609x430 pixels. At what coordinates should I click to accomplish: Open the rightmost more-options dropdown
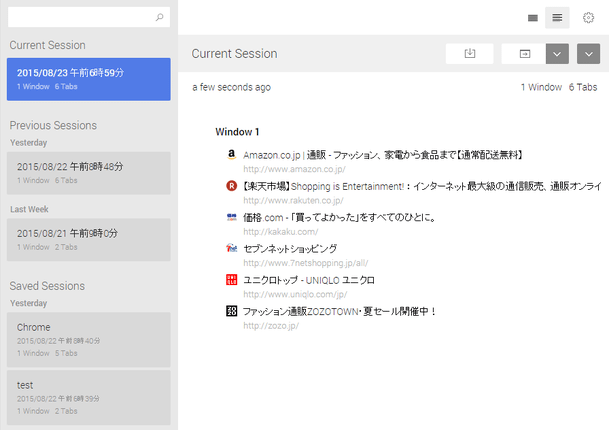pyautogui.click(x=588, y=54)
